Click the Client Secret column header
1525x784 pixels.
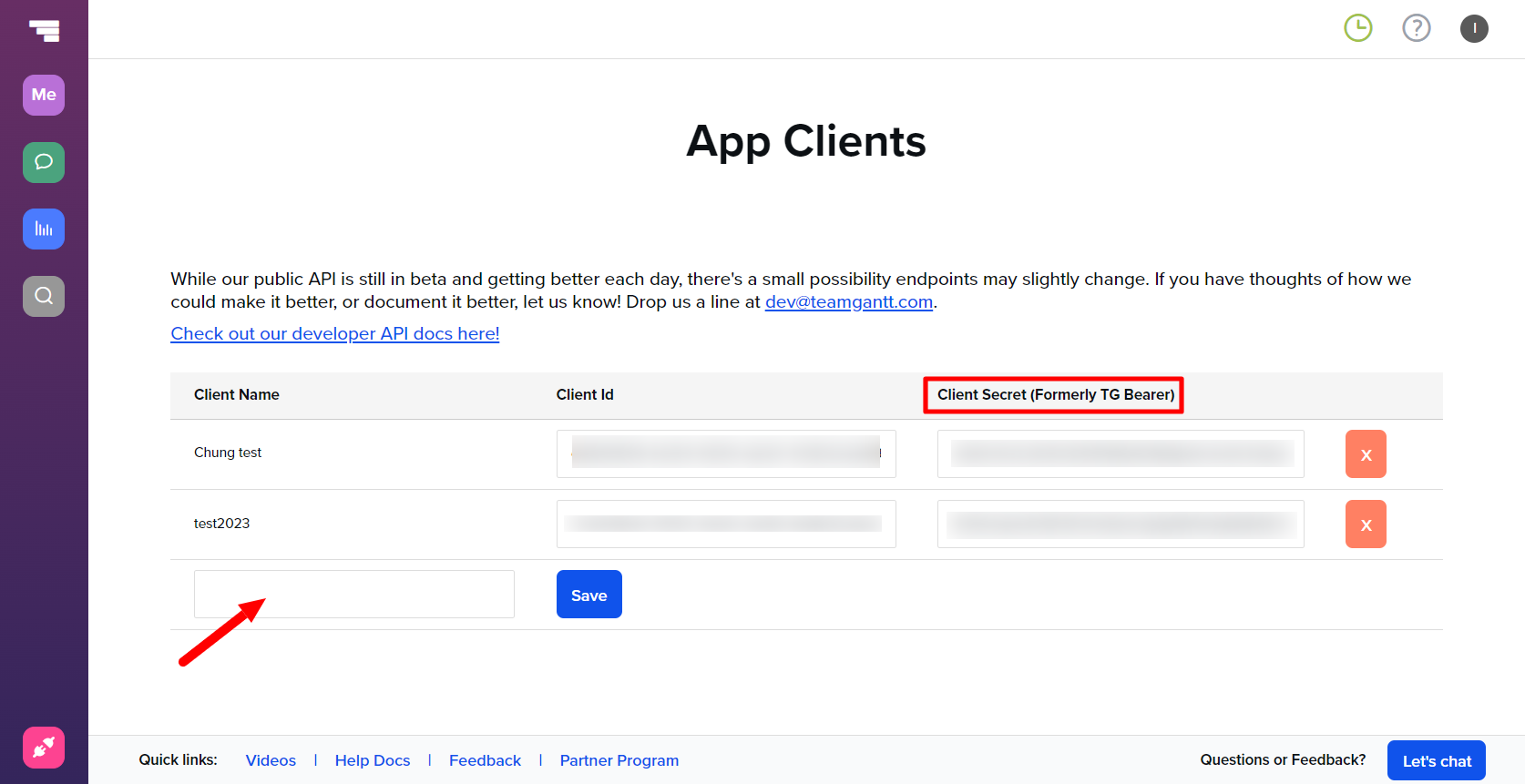coord(1056,395)
